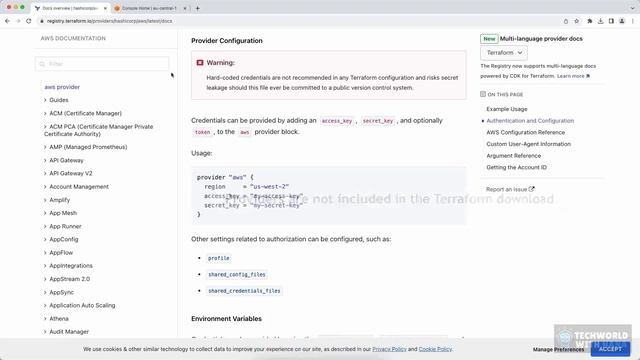The height and width of the screenshot is (360, 640).
Task: Expand the AppSync section
Action: (59, 292)
